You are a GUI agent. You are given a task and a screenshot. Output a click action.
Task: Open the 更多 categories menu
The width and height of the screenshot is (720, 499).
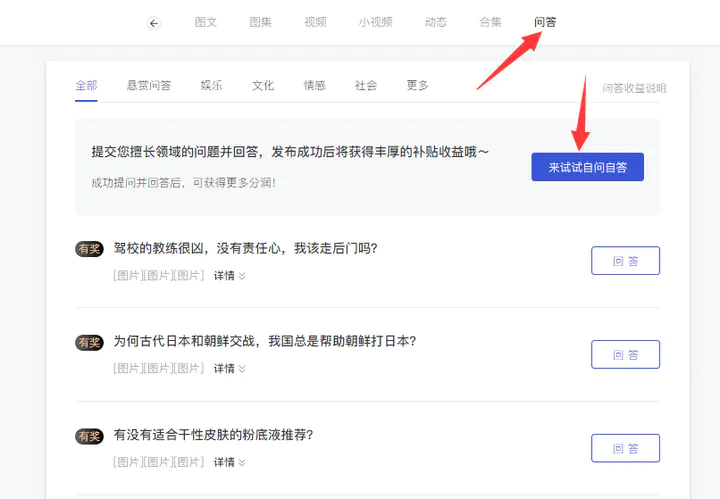click(417, 85)
